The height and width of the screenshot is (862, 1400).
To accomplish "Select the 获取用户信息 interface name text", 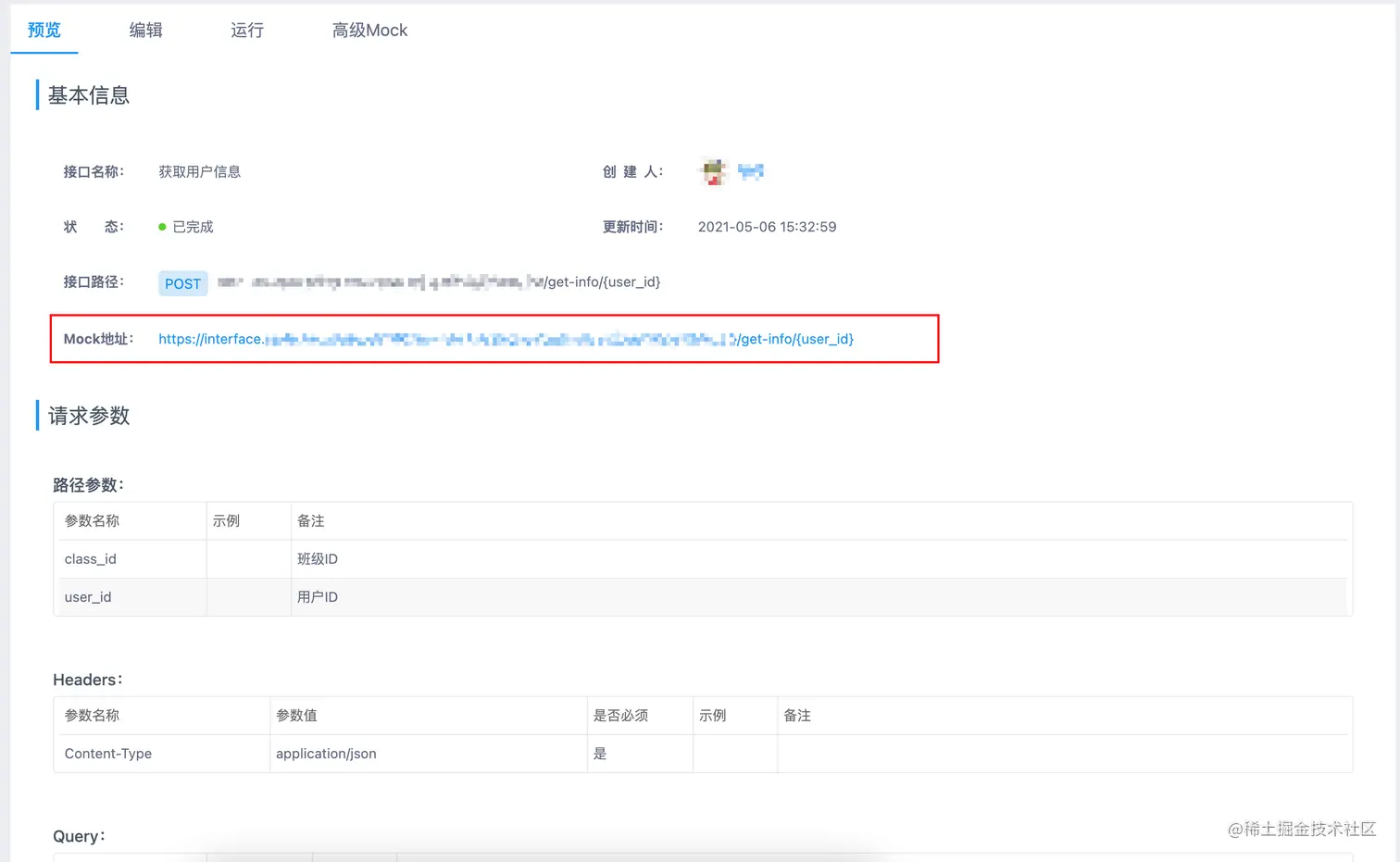I will coord(199,171).
